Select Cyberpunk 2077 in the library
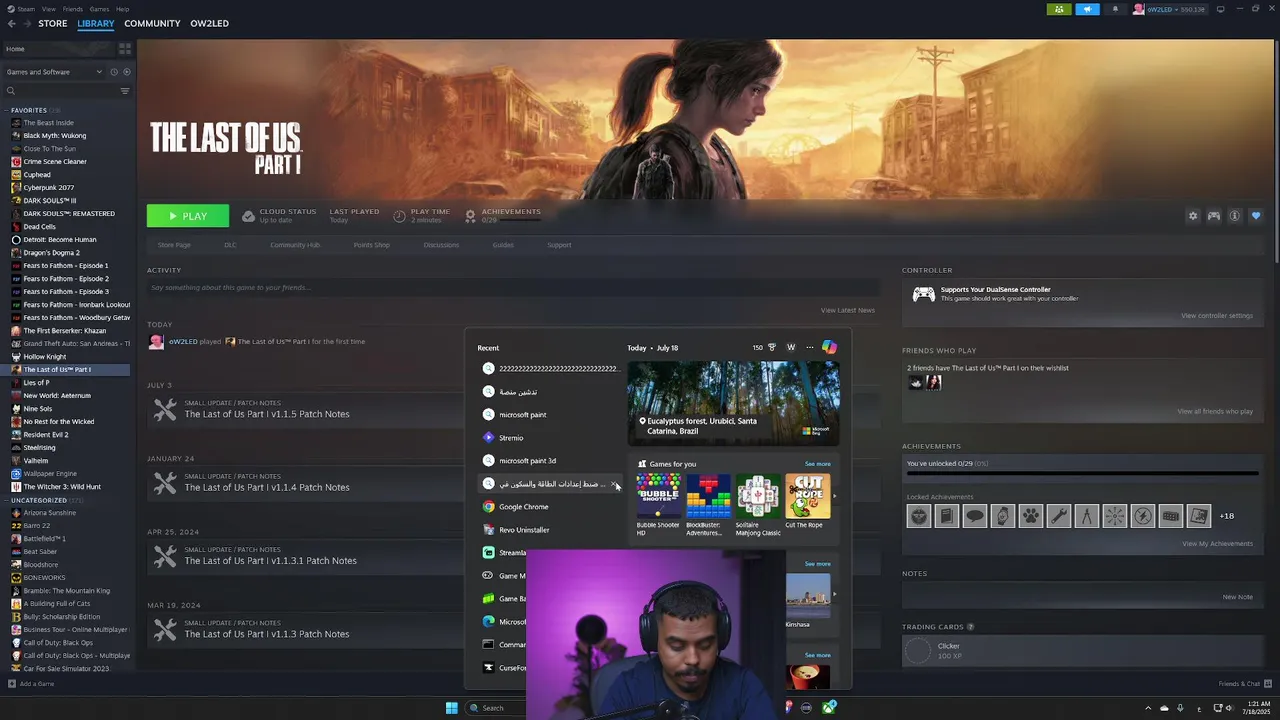1280x720 pixels. (x=49, y=187)
